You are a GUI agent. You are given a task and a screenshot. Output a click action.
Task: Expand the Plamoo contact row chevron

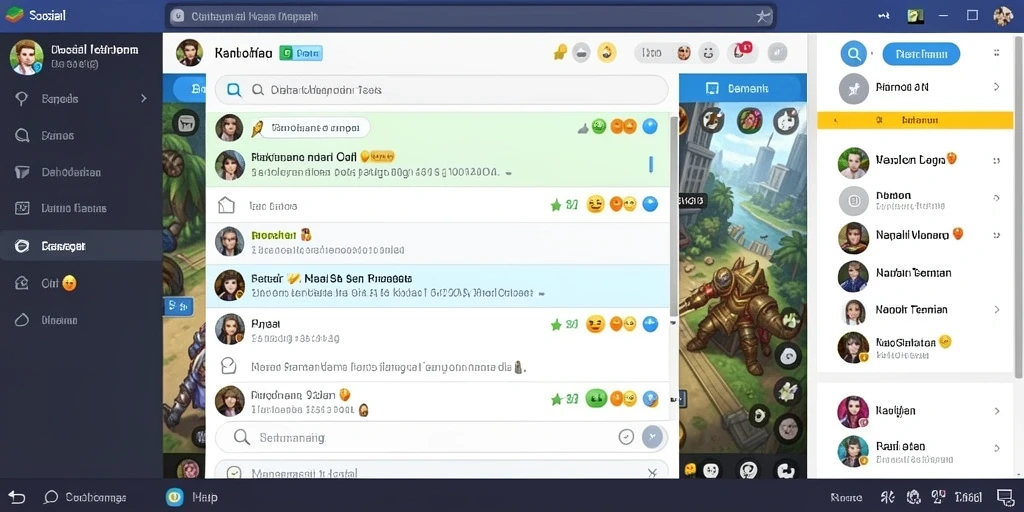click(x=997, y=87)
